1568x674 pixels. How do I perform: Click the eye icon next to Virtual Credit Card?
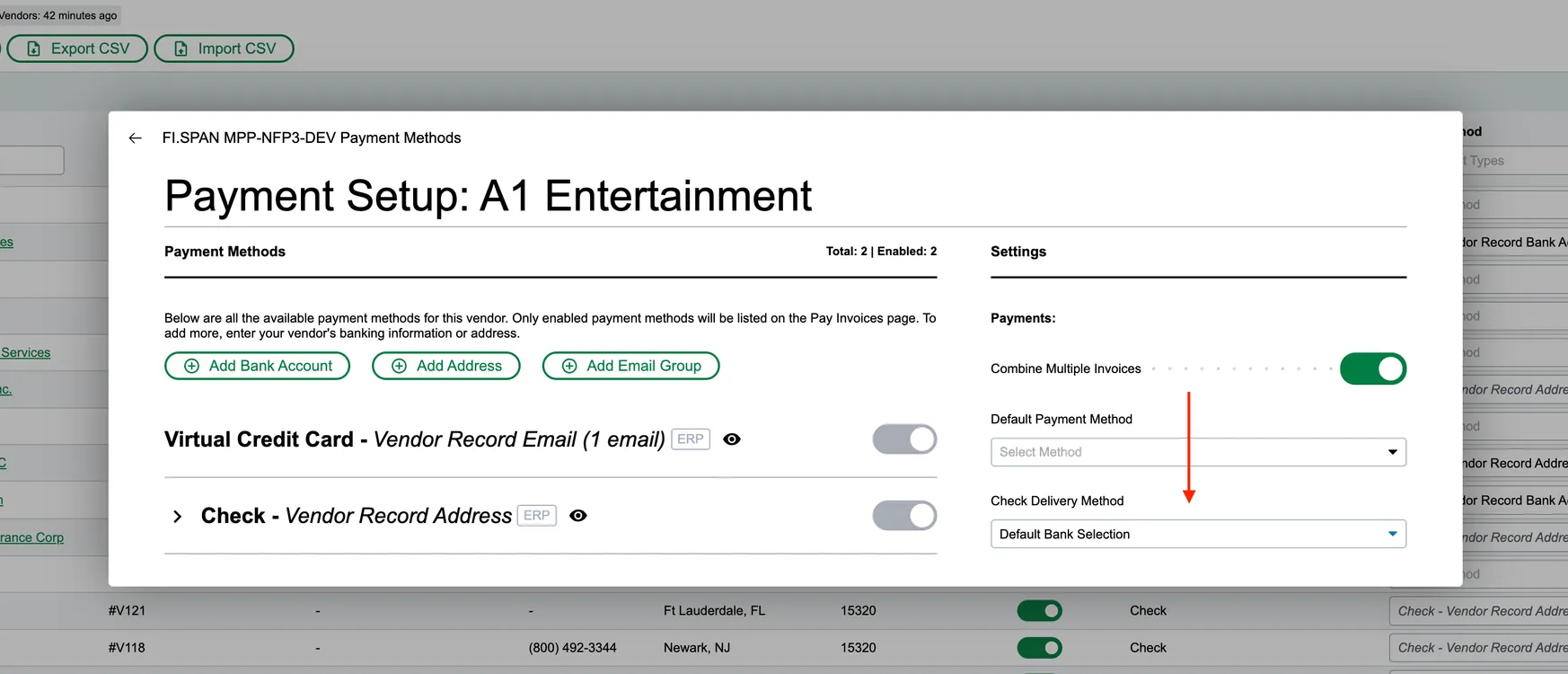click(x=732, y=439)
